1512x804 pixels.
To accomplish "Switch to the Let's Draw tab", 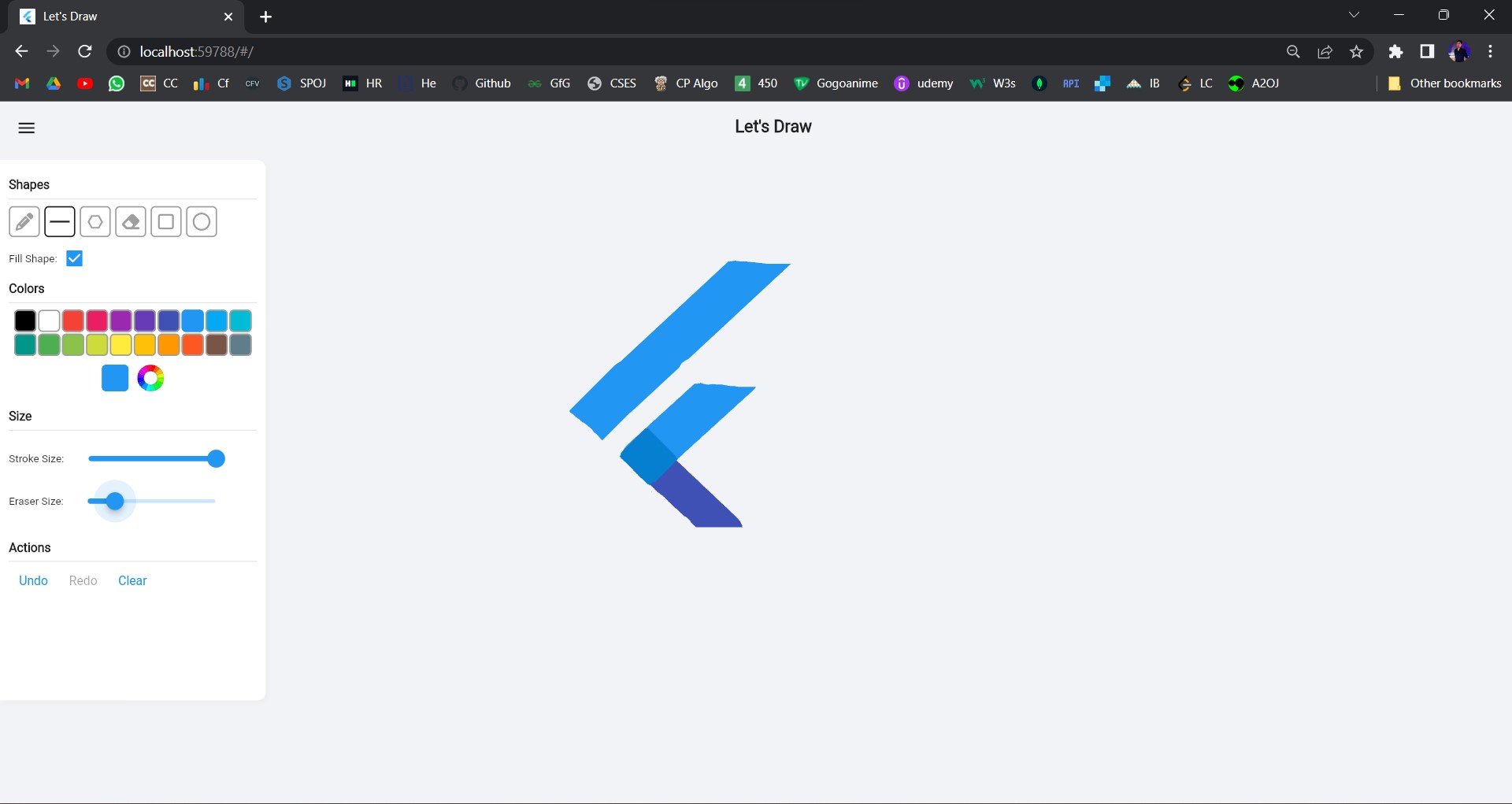I will [x=126, y=17].
